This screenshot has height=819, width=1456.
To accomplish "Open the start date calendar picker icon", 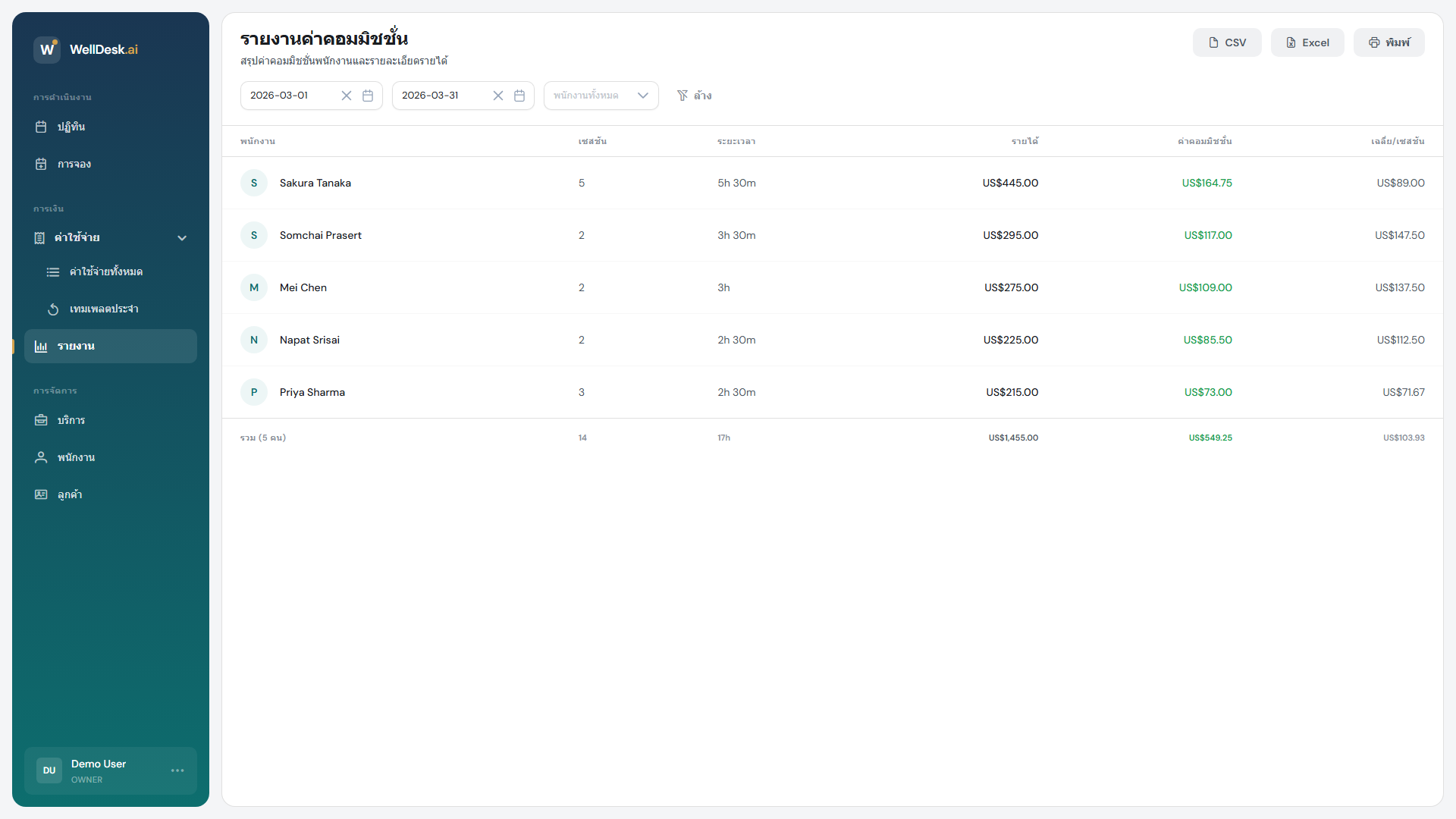I will (368, 96).
